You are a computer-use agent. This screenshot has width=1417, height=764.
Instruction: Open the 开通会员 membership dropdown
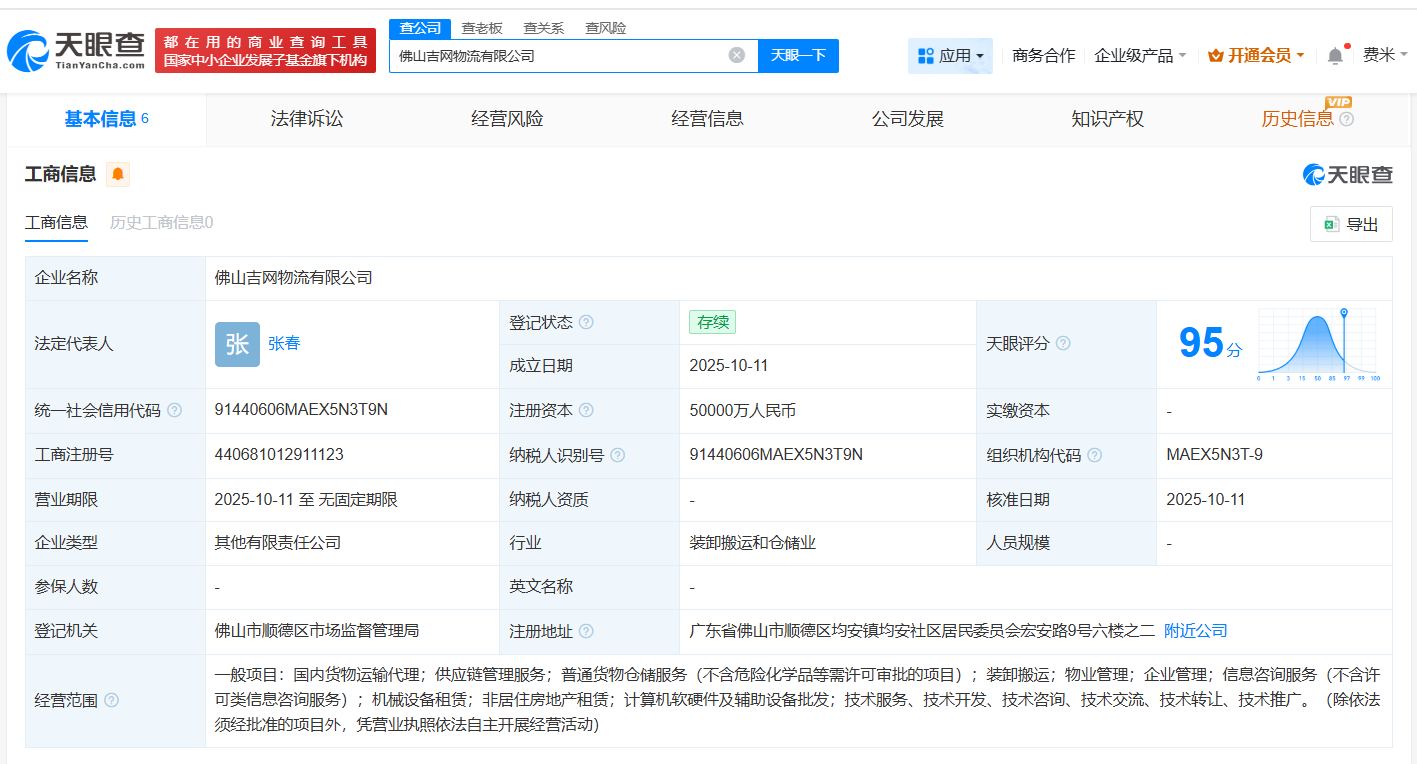(1256, 56)
